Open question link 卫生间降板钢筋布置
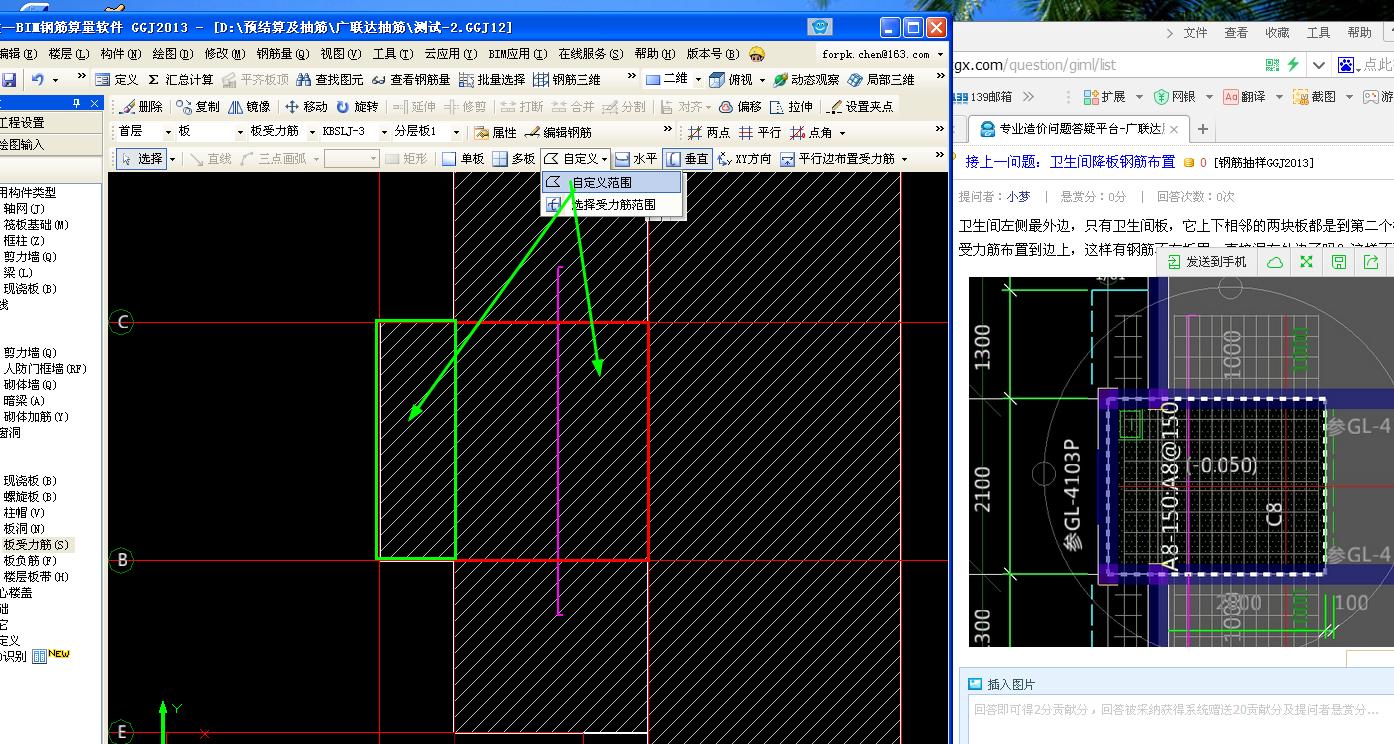 (1112, 162)
